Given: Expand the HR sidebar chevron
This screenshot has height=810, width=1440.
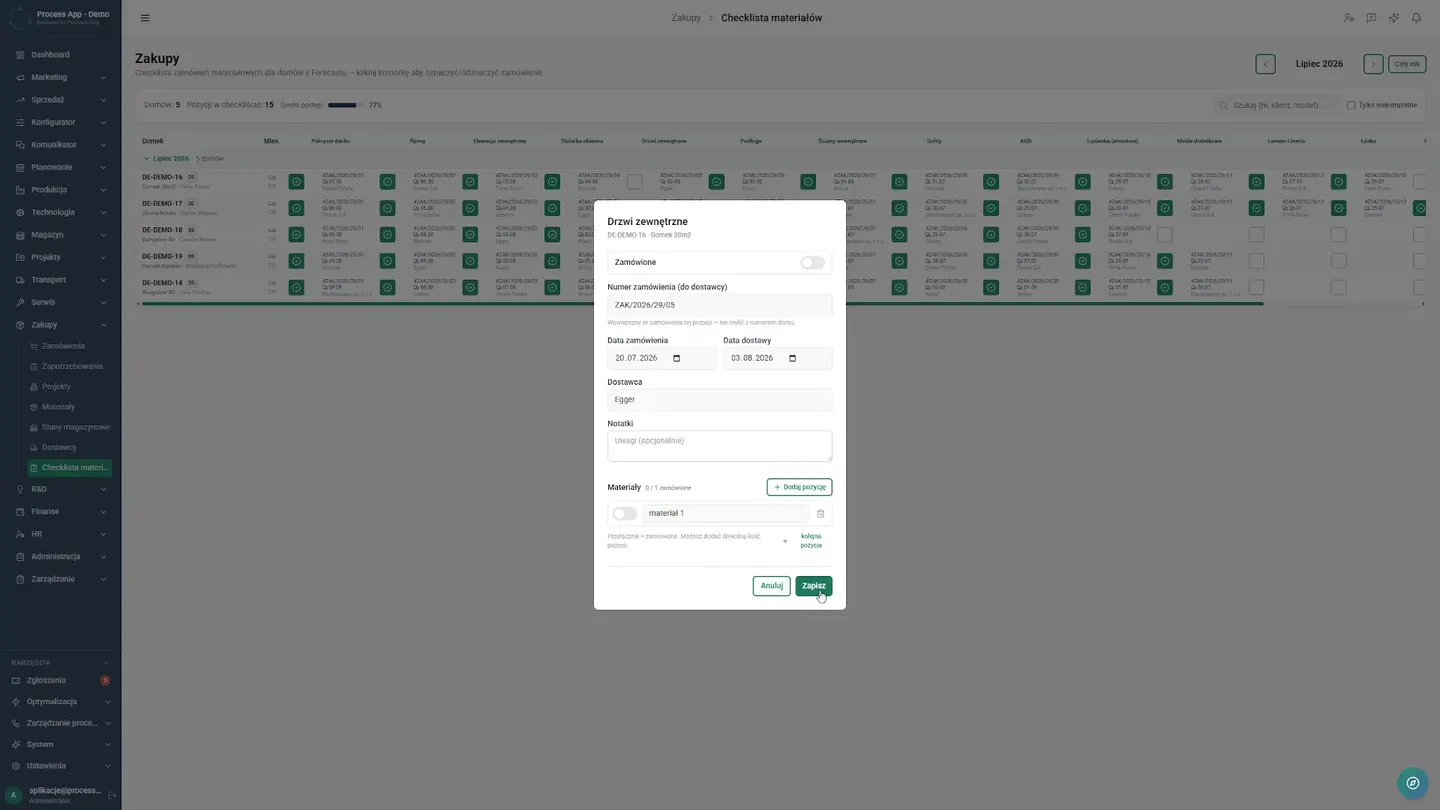Looking at the screenshot, I should click(x=103, y=534).
